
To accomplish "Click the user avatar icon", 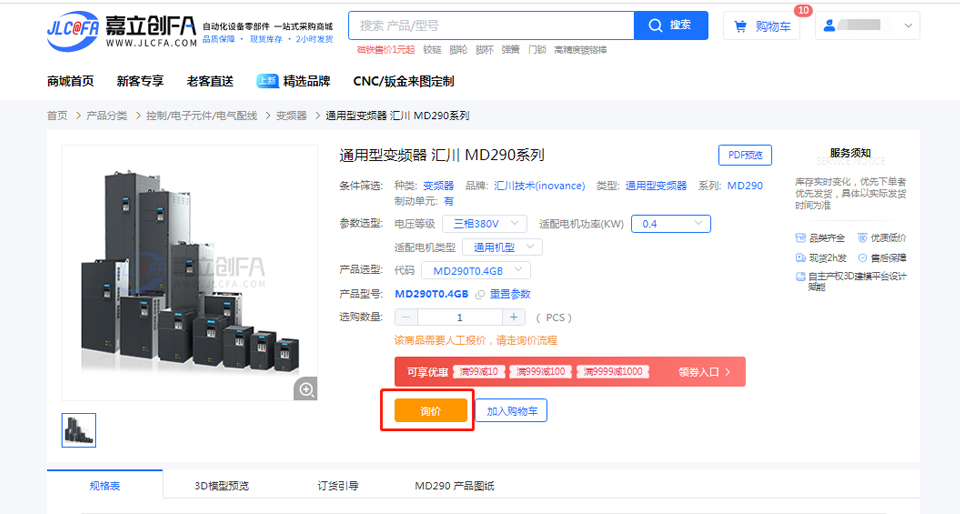I will 830,26.
